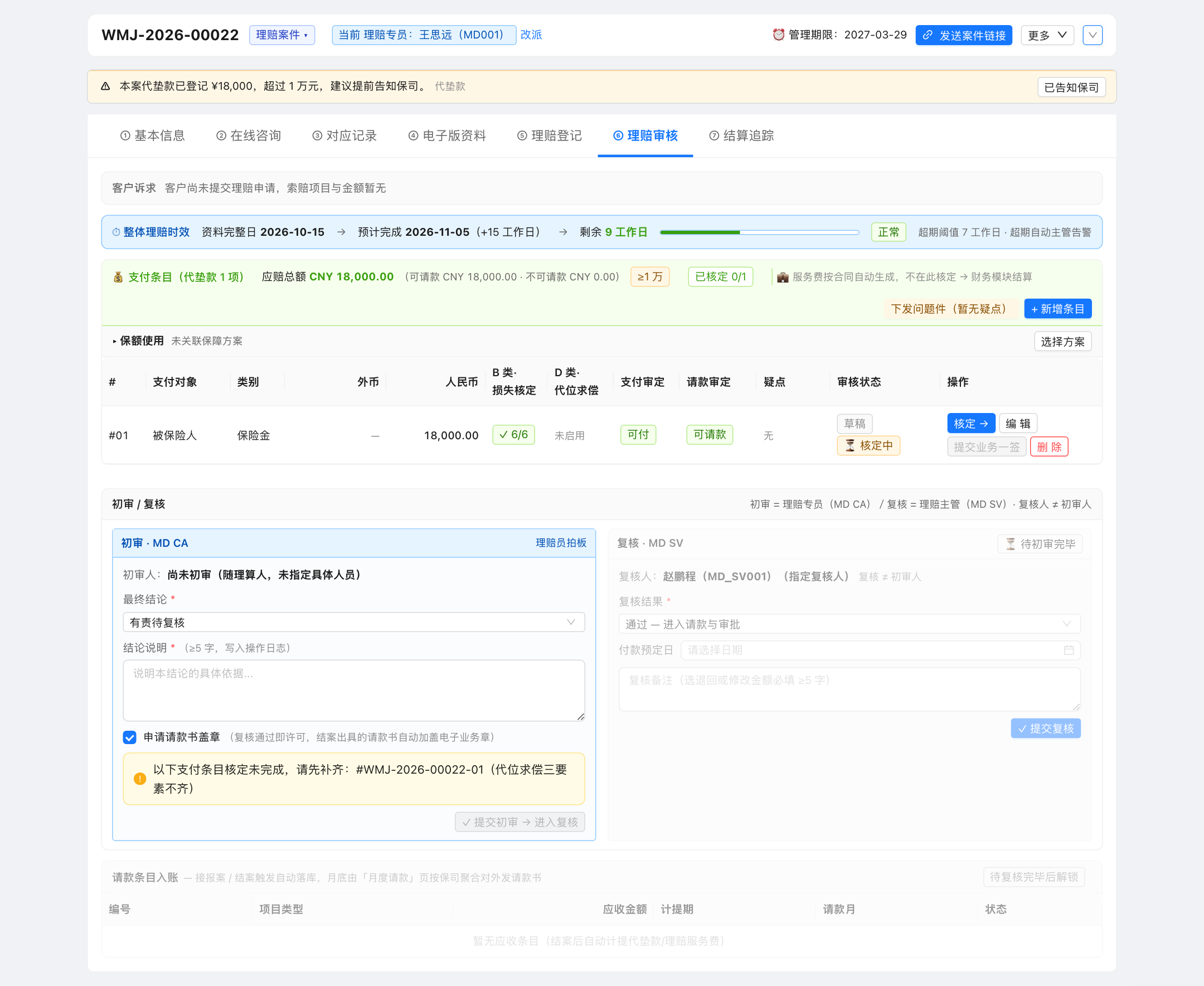The image size is (1204, 986).
Task: Click the 理赔时效 progress bar
Action: [x=759, y=232]
